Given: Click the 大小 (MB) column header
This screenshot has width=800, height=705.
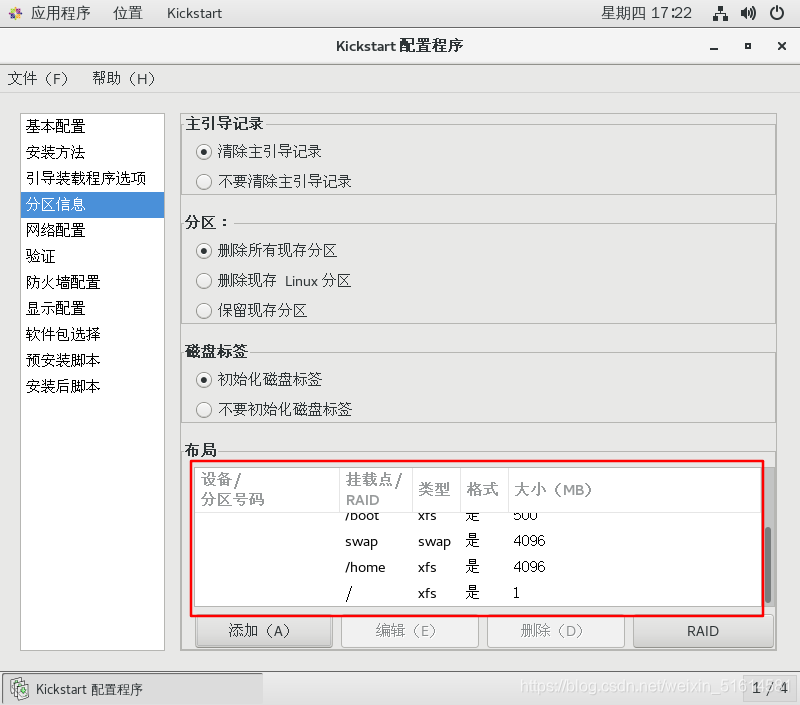Looking at the screenshot, I should pyautogui.click(x=634, y=490).
